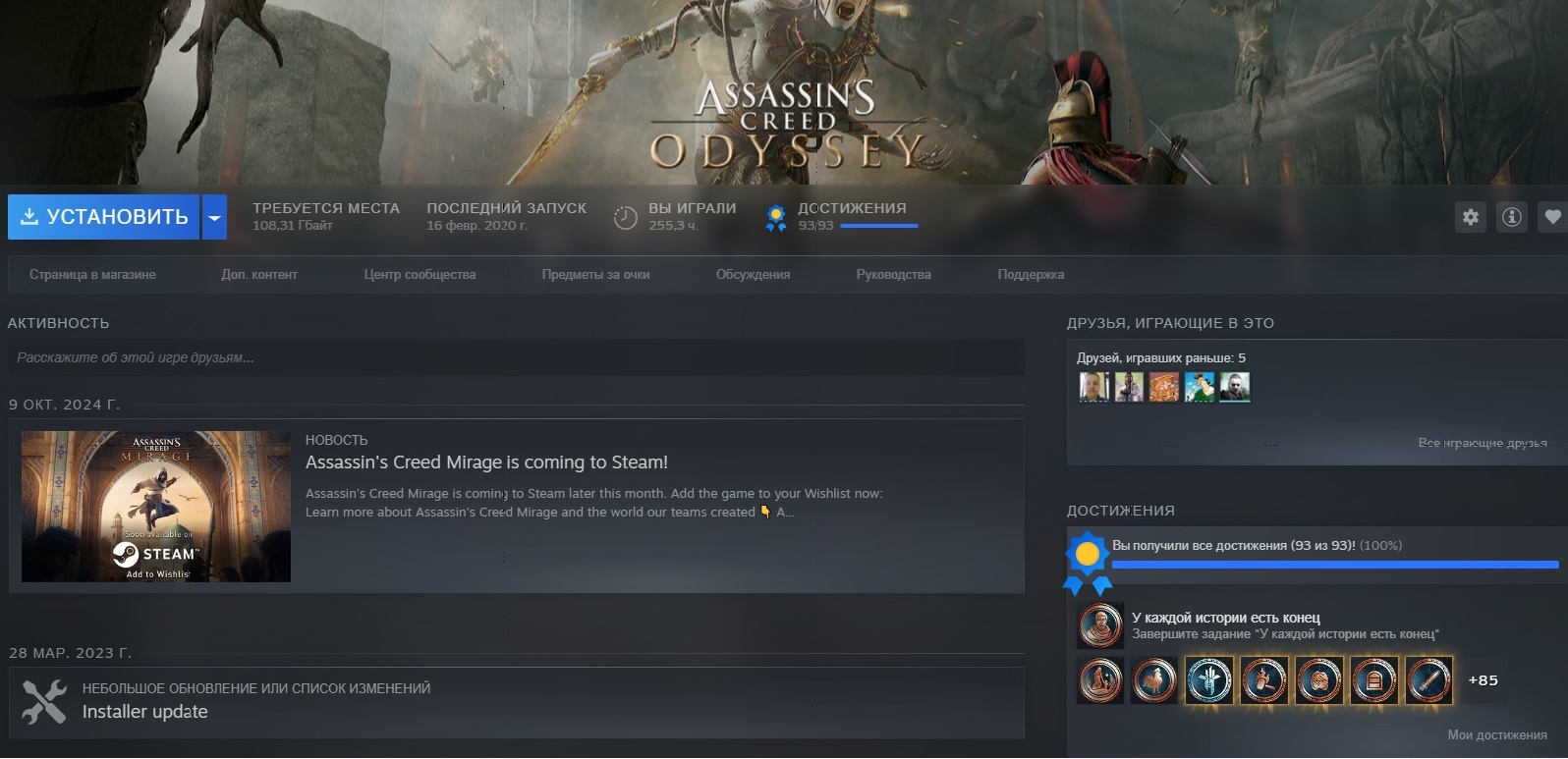
Task: Click the 'Завершите задание' achievement description
Action: pos(1285,634)
